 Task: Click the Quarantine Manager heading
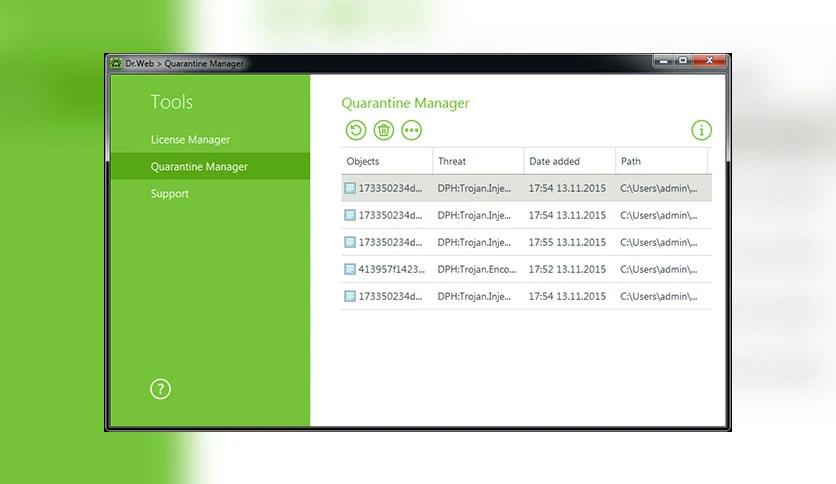click(405, 103)
